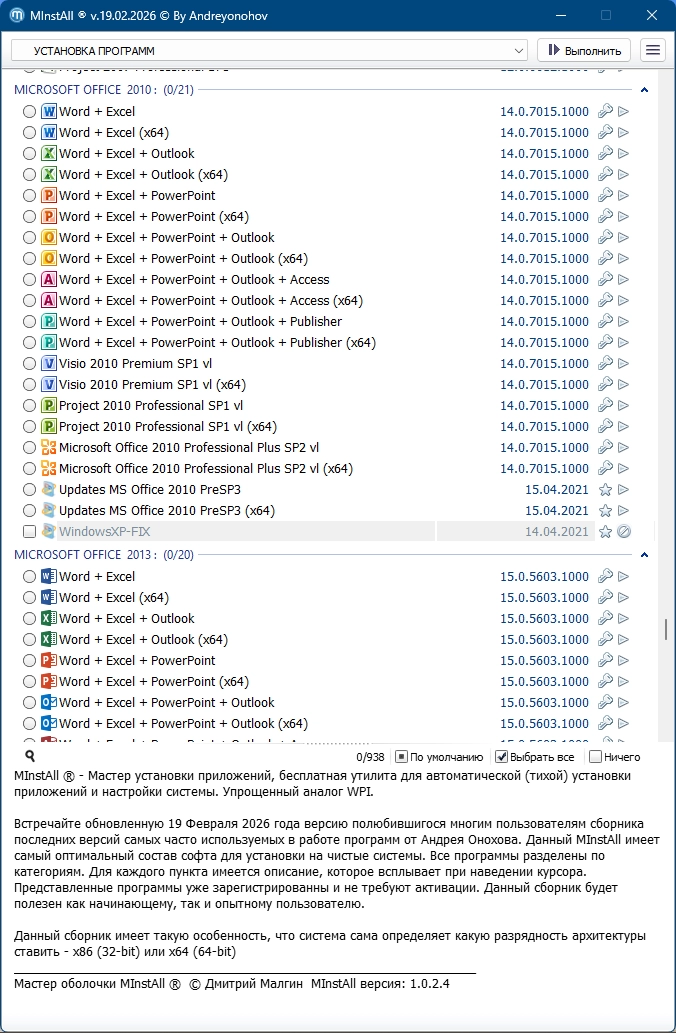Click the Publisher icon of Office 2010 Publisher row
The width and height of the screenshot is (676, 1033).
[49, 321]
